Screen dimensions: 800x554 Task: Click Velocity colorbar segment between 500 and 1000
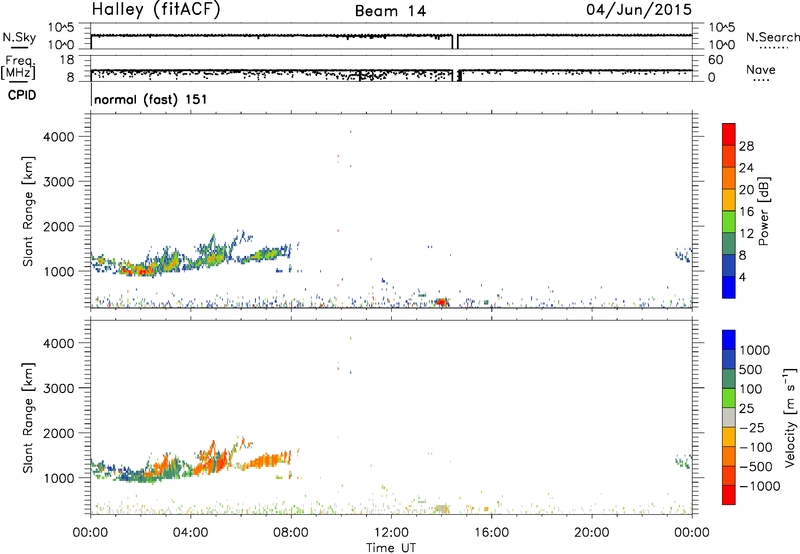coord(729,359)
